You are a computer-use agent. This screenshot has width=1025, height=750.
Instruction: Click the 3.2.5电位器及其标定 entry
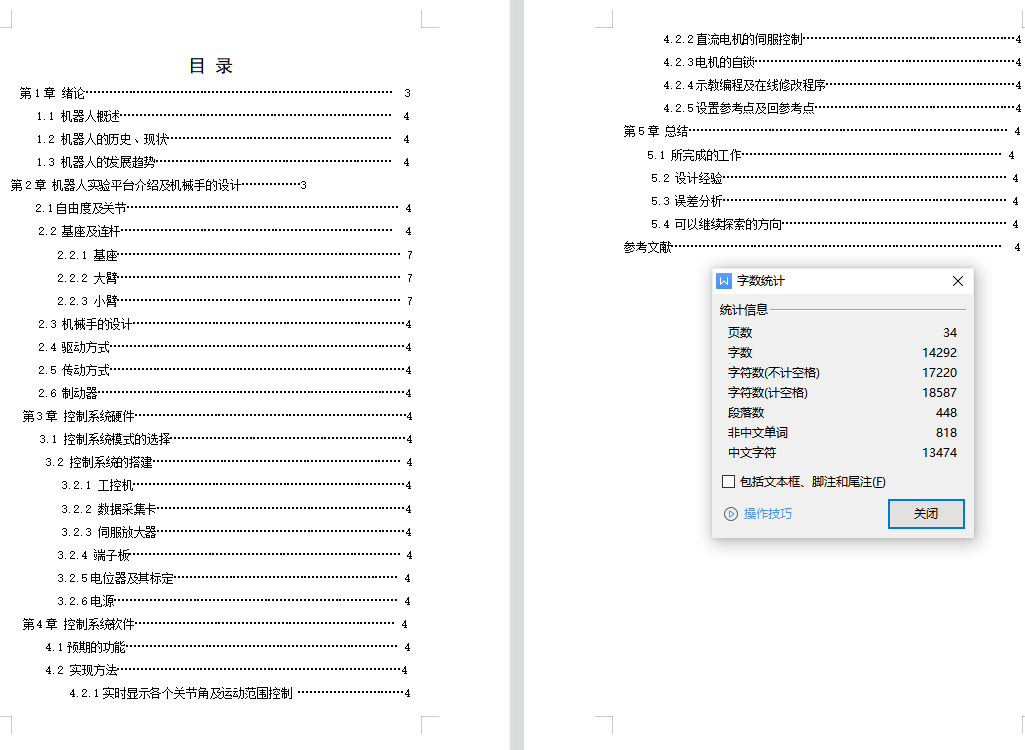(234, 578)
